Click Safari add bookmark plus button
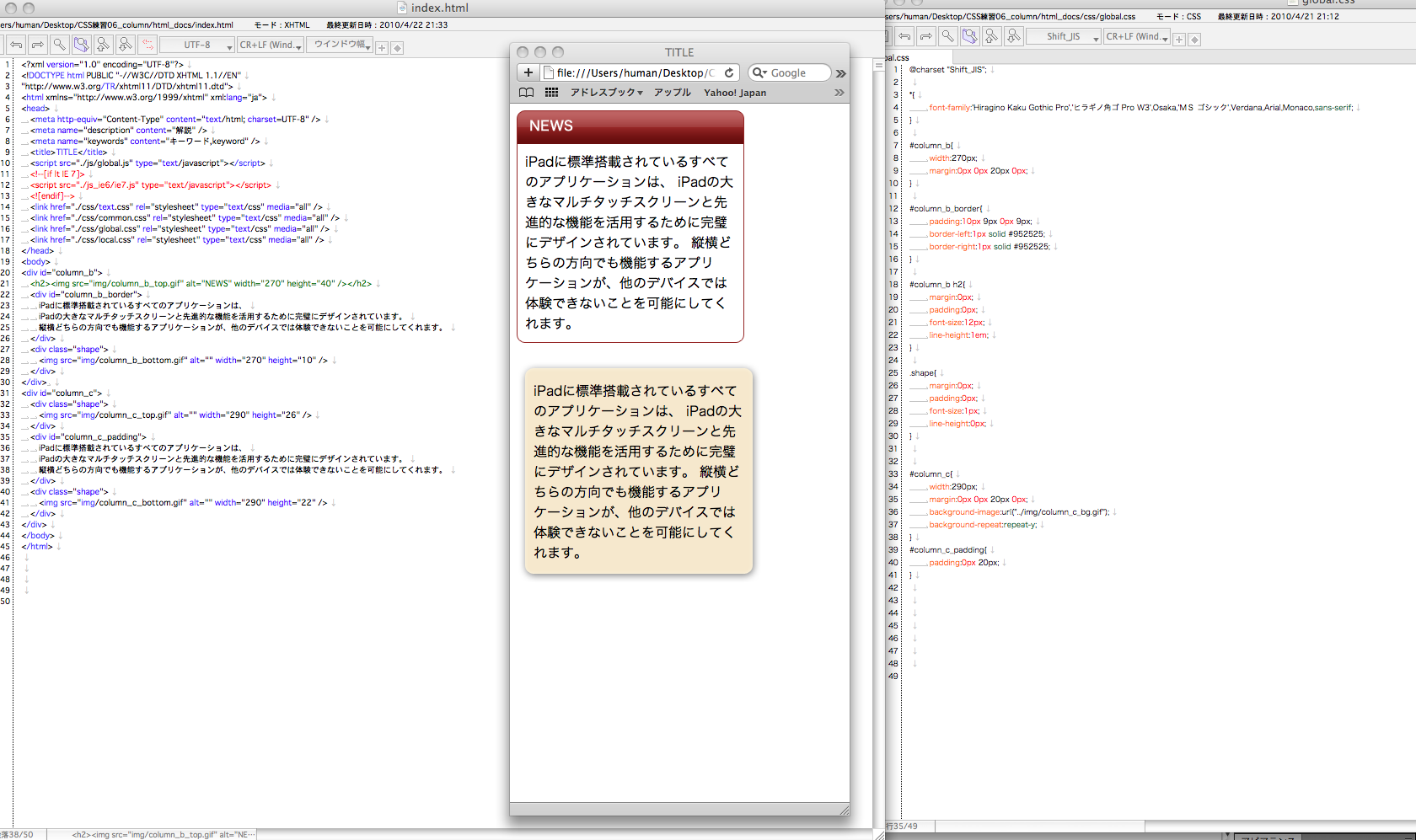This screenshot has width=1416, height=840. tap(528, 72)
